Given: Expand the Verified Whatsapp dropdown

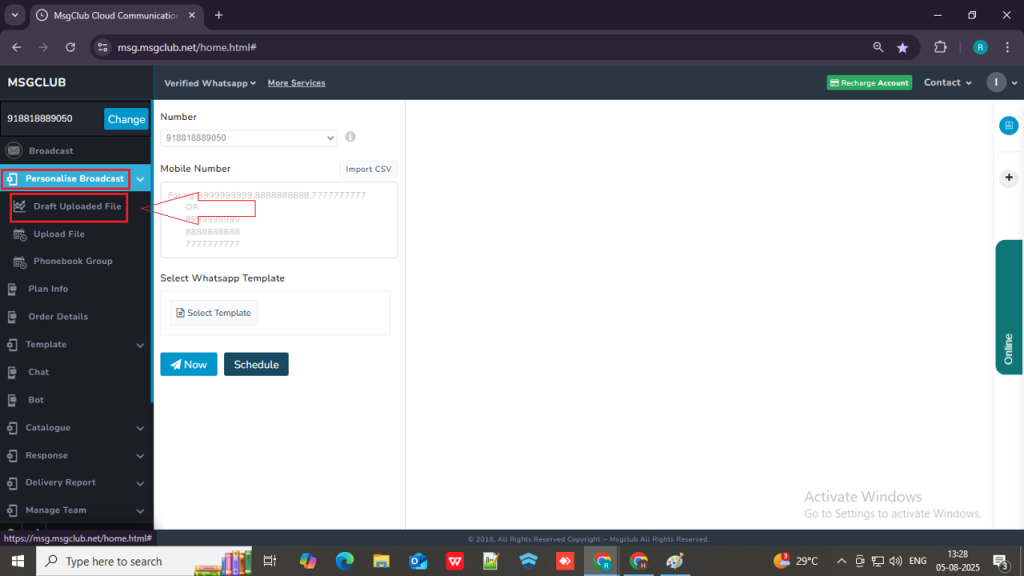Looking at the screenshot, I should (x=210, y=83).
